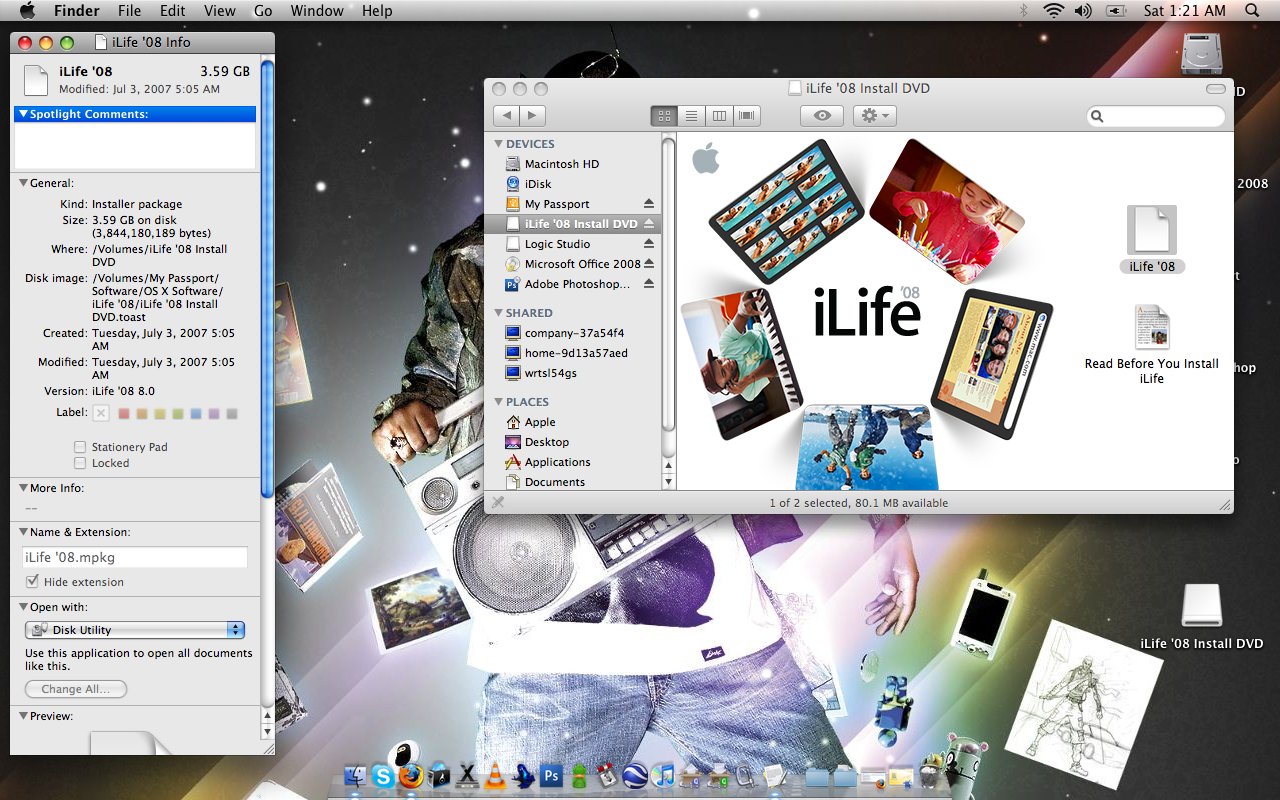Screen dimensions: 1280x800
Task: Open the Go menu
Action: pos(263,10)
